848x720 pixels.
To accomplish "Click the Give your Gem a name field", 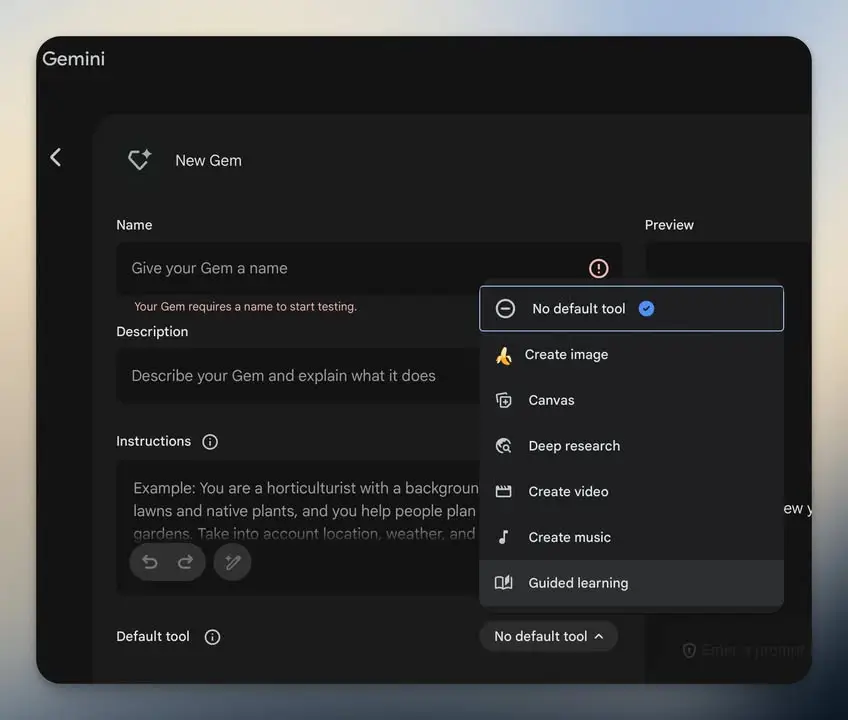I will [369, 268].
